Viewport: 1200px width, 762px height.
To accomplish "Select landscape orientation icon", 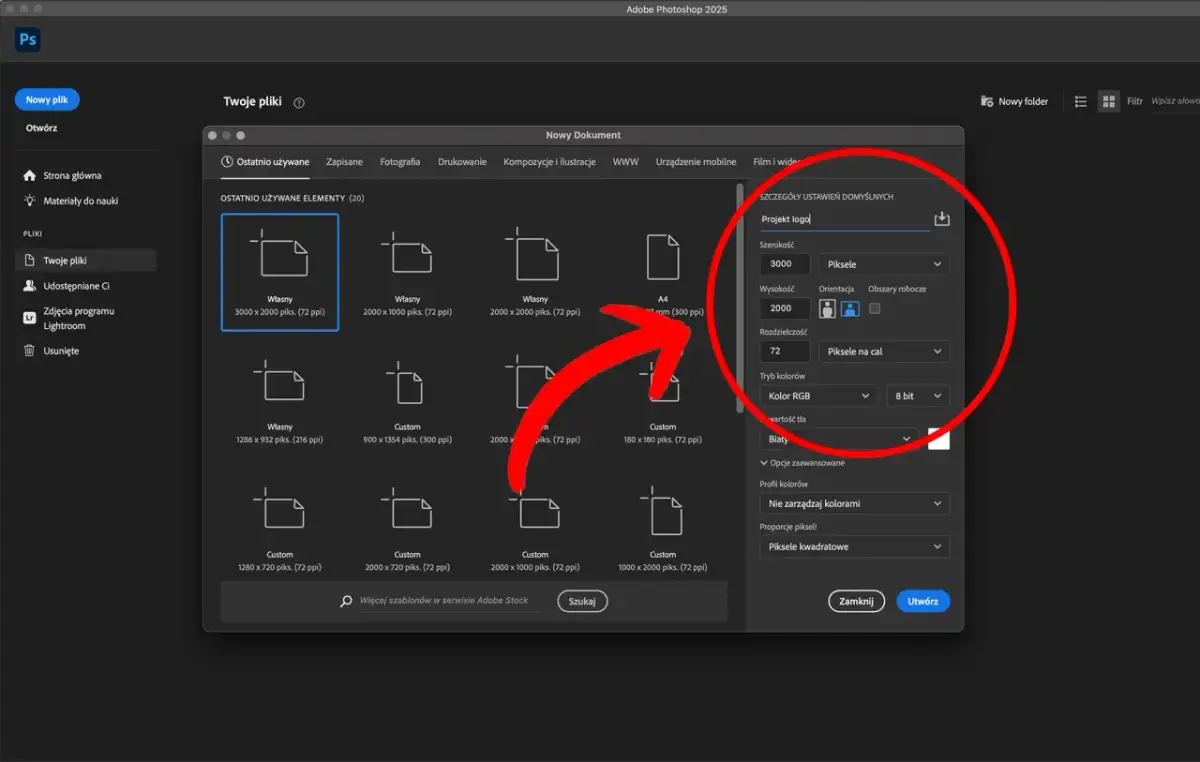I will (x=850, y=309).
